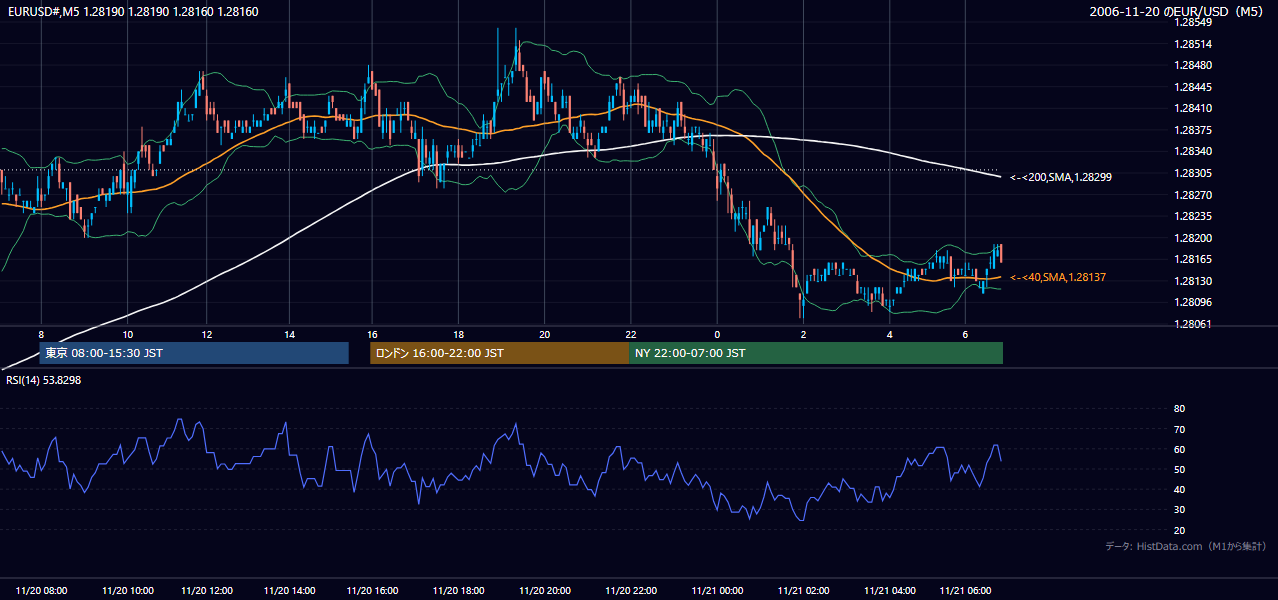Click RSI level 60 on the scale
Viewport: 1278px width, 600px height.
(x=1179, y=449)
